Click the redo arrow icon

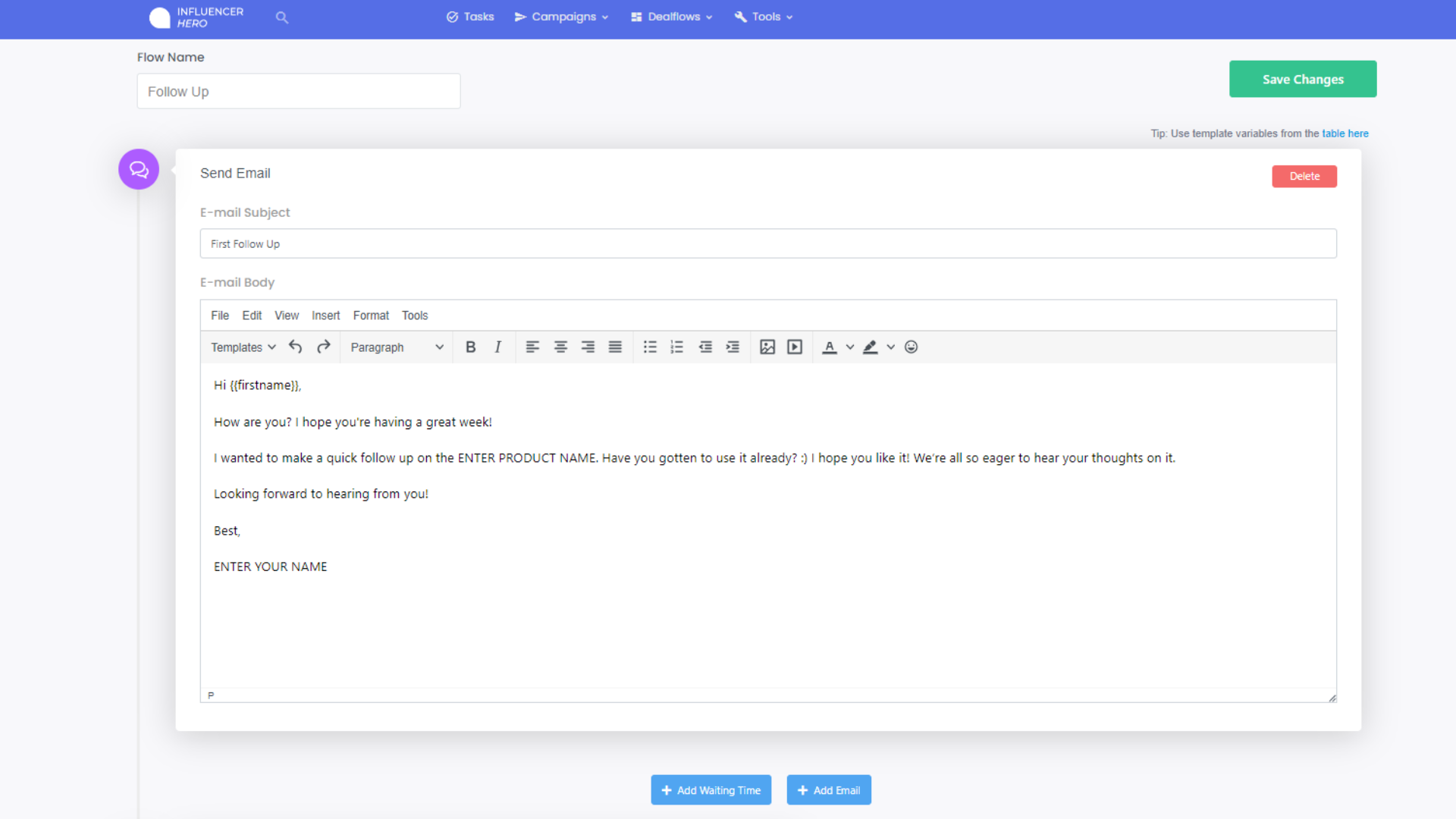[x=324, y=347]
